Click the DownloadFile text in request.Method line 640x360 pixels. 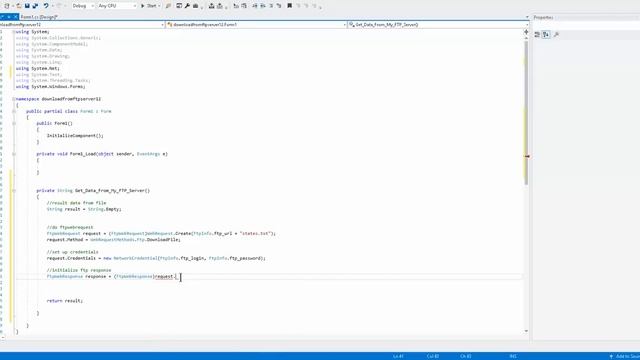[162, 240]
